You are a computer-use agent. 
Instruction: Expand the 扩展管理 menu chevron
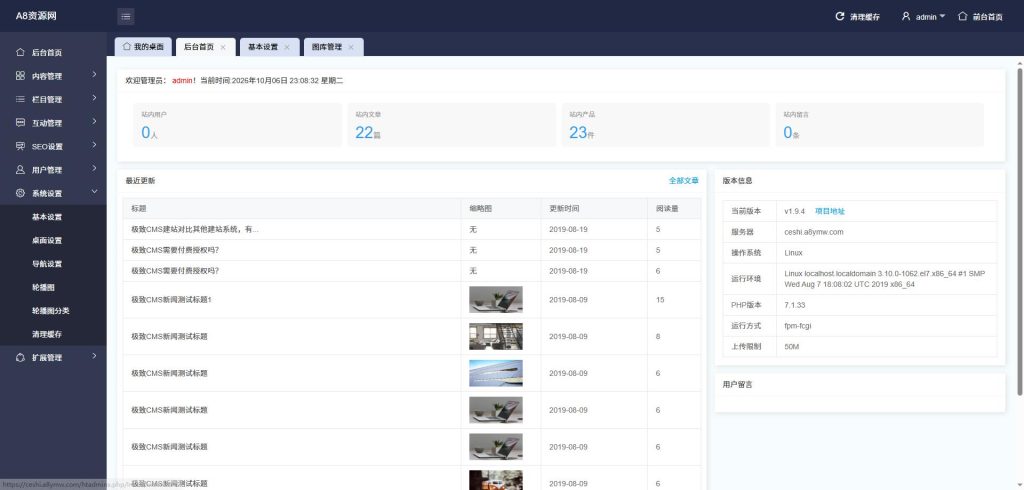pos(94,356)
